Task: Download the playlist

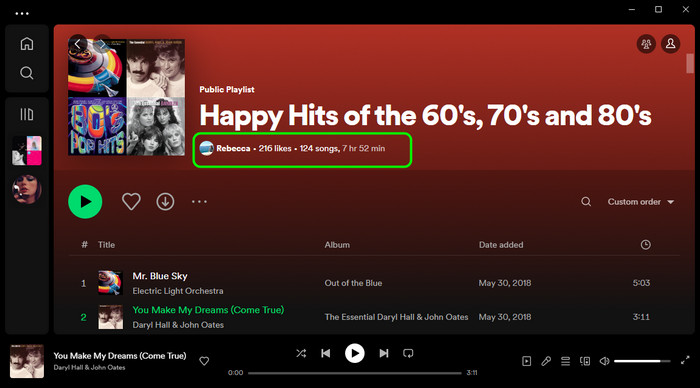Action: click(x=165, y=202)
